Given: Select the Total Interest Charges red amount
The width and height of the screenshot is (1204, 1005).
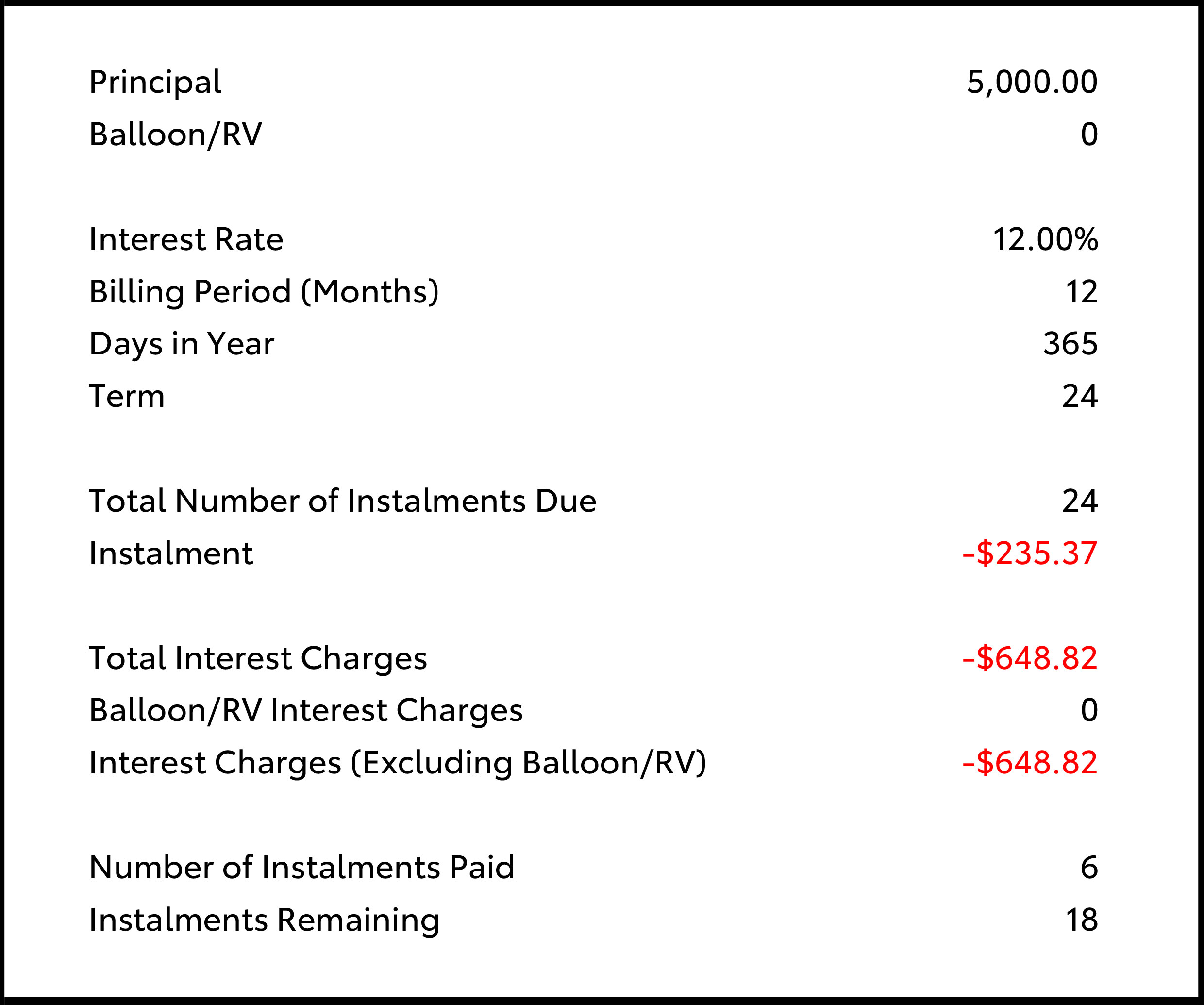Looking at the screenshot, I should coord(1030,657).
